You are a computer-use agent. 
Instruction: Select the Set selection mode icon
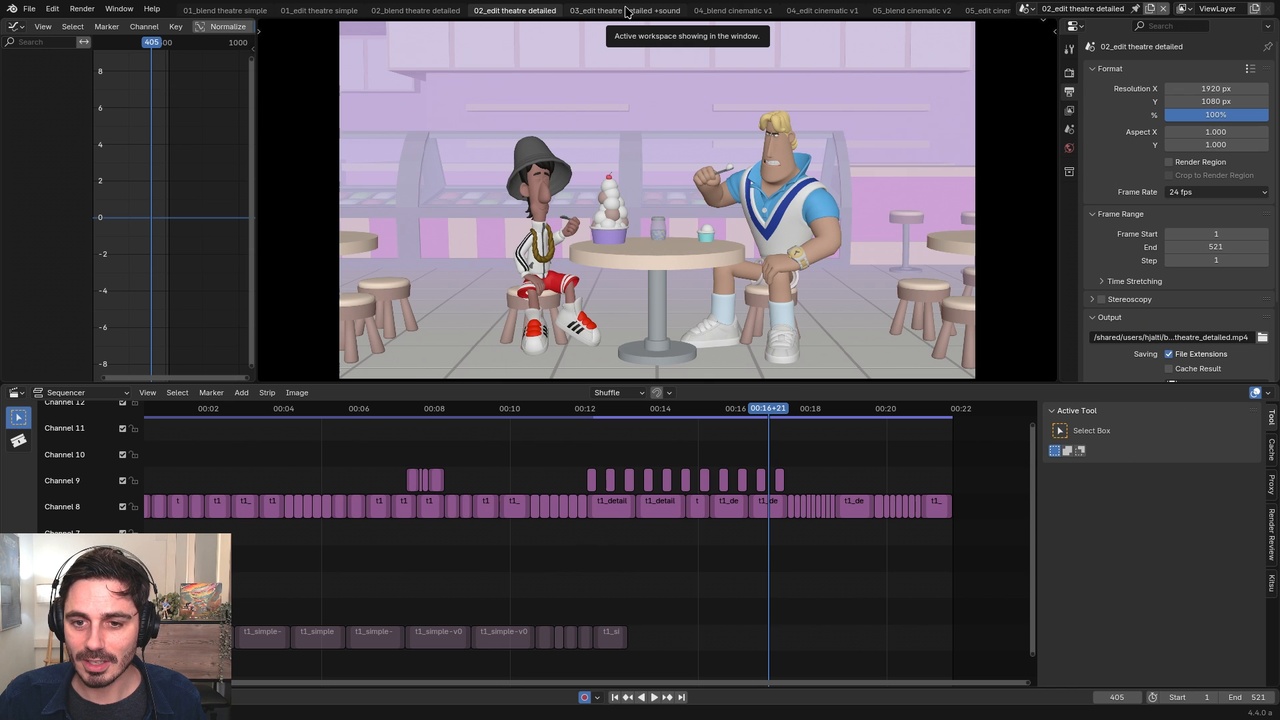point(1054,451)
